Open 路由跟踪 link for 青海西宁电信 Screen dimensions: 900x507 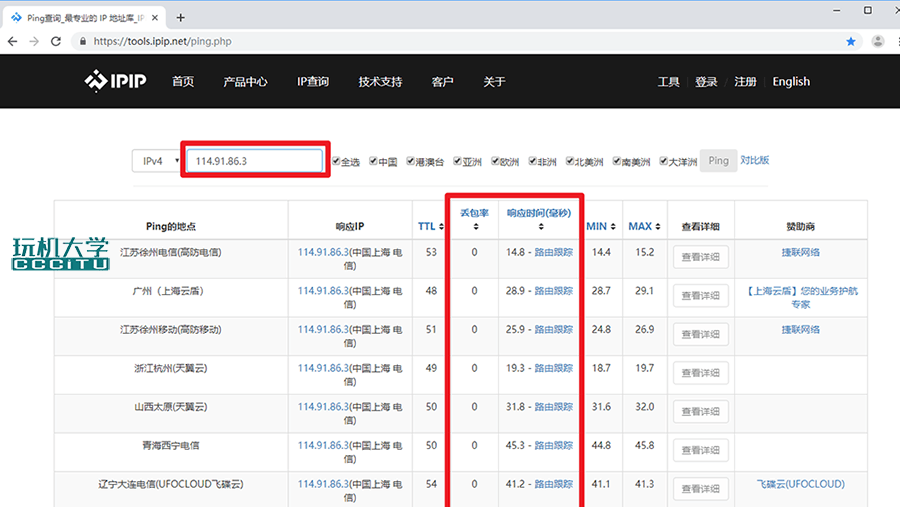point(553,445)
